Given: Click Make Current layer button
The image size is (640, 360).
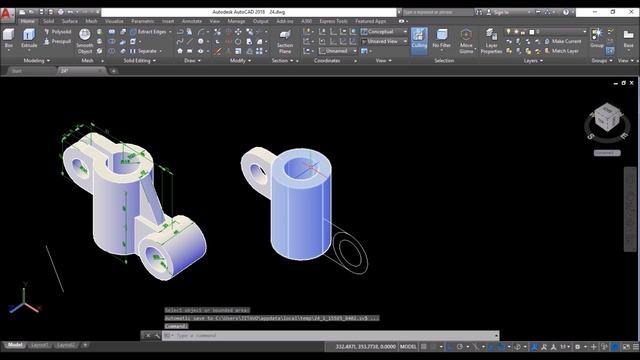Looking at the screenshot, I should click(x=562, y=41).
